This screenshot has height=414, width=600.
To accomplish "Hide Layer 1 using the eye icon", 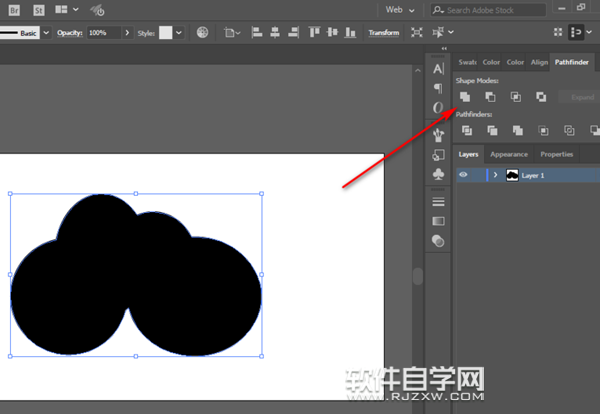I will (463, 175).
